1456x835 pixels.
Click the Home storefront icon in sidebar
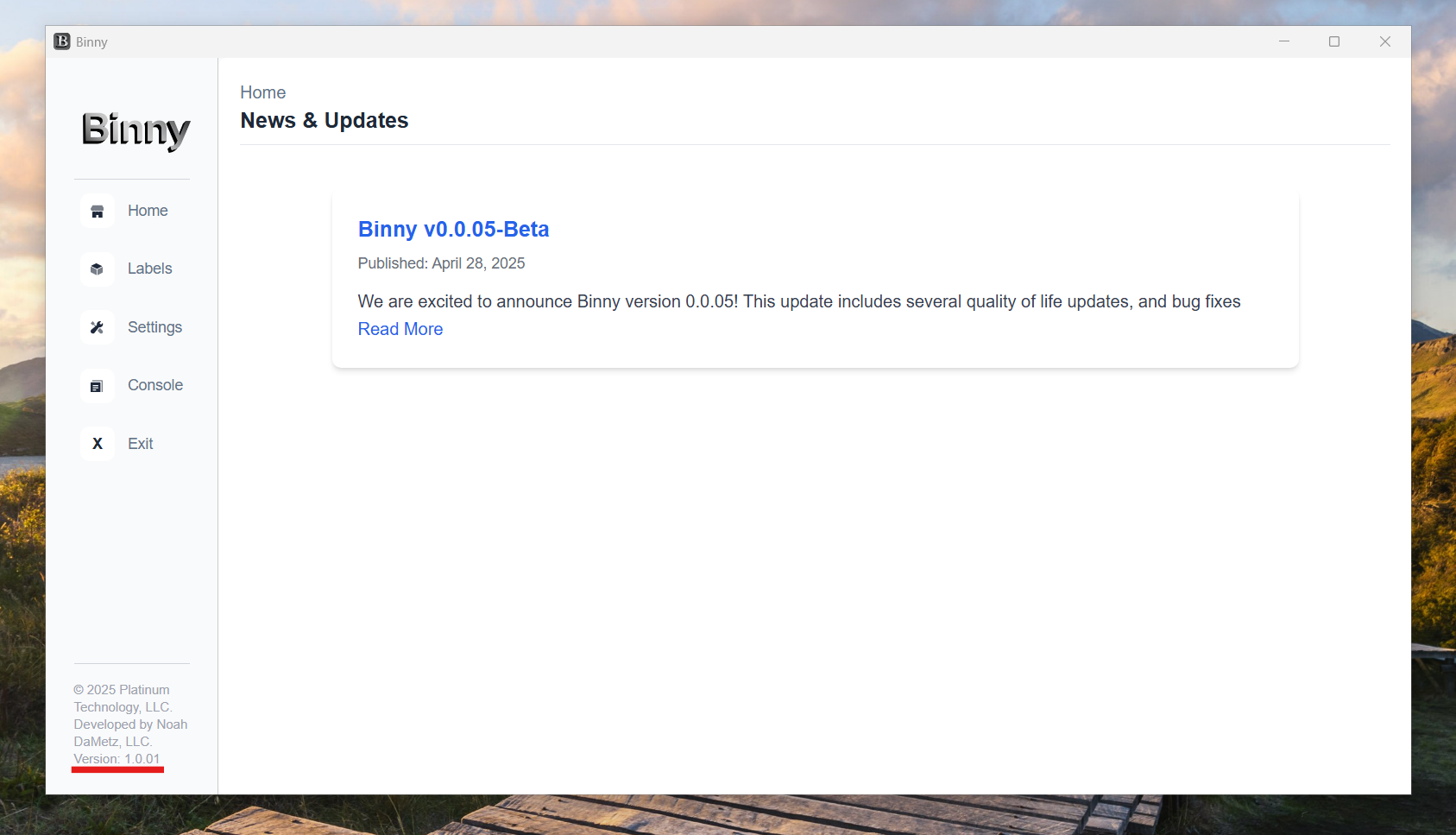(98, 212)
